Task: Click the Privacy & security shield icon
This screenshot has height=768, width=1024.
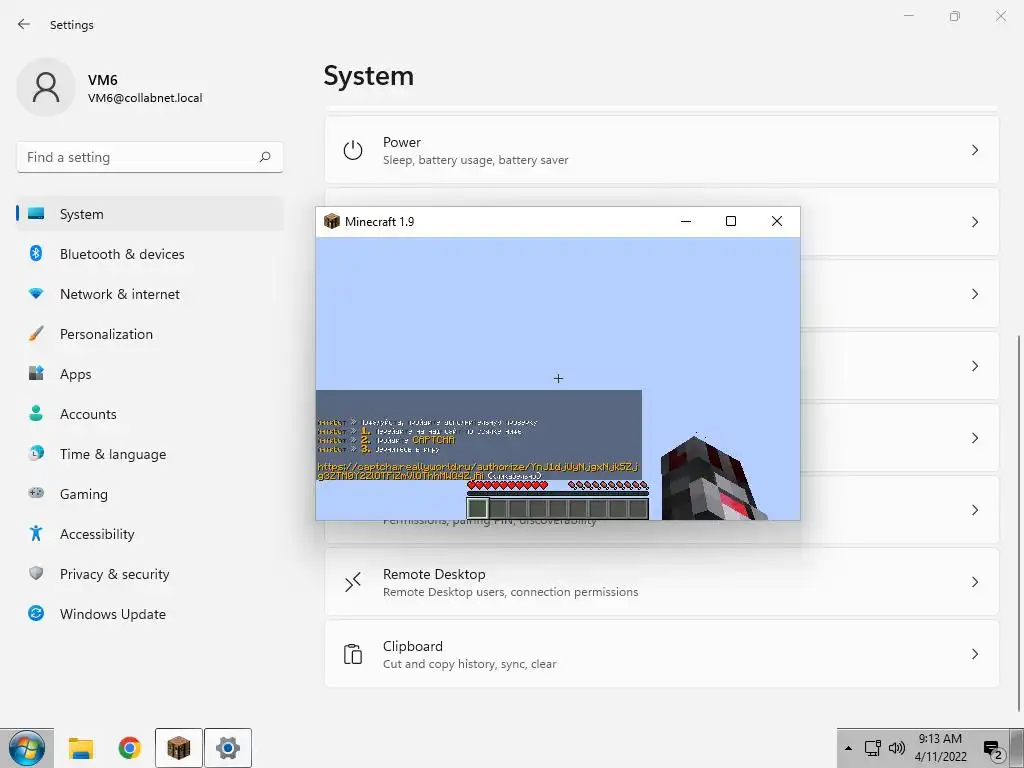Action: click(x=36, y=573)
